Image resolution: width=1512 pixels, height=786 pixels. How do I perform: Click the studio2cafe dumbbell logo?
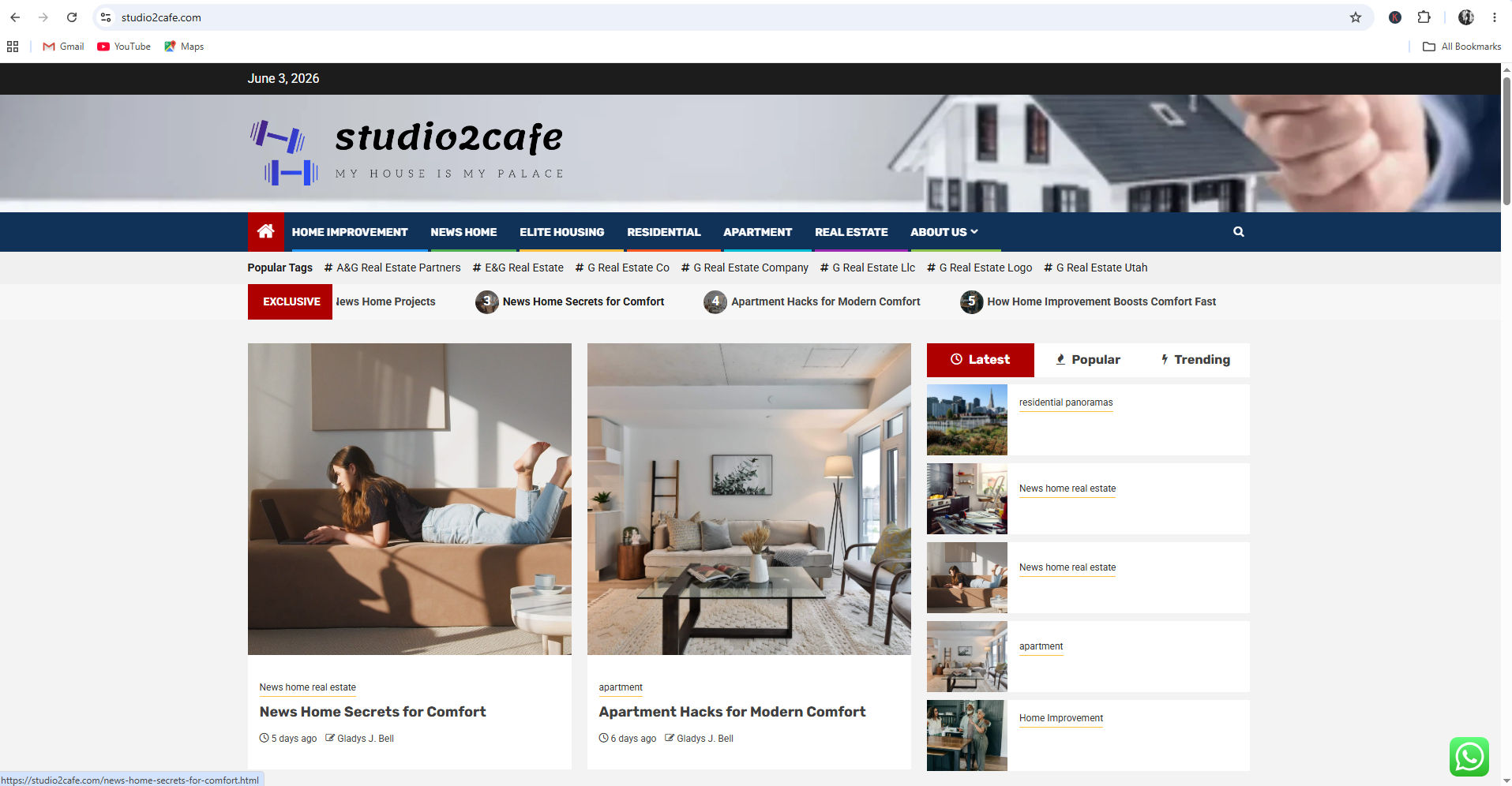283,152
